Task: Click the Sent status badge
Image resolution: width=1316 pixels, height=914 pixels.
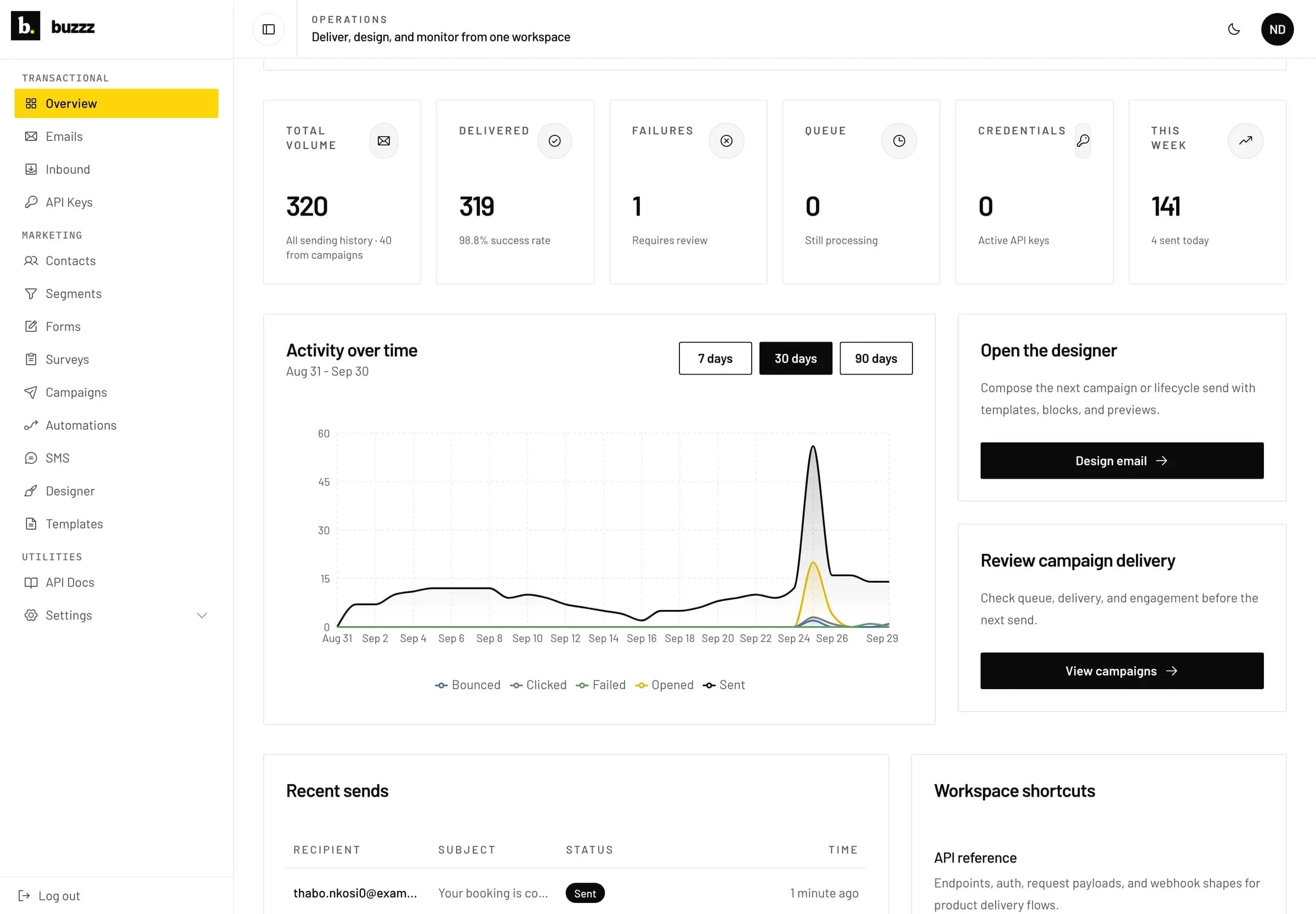Action: pyautogui.click(x=585, y=893)
